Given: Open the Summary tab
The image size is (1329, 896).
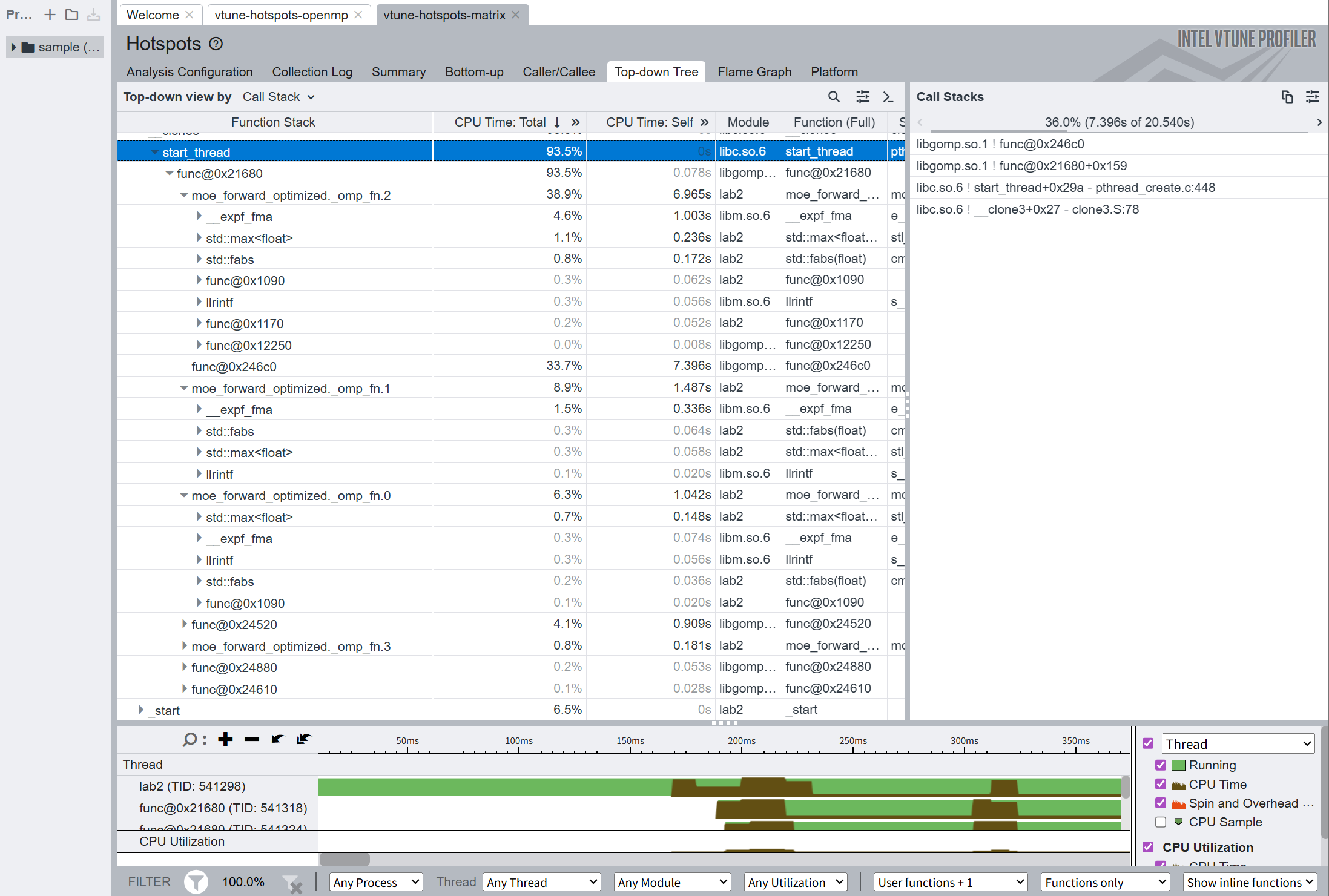Looking at the screenshot, I should [398, 71].
